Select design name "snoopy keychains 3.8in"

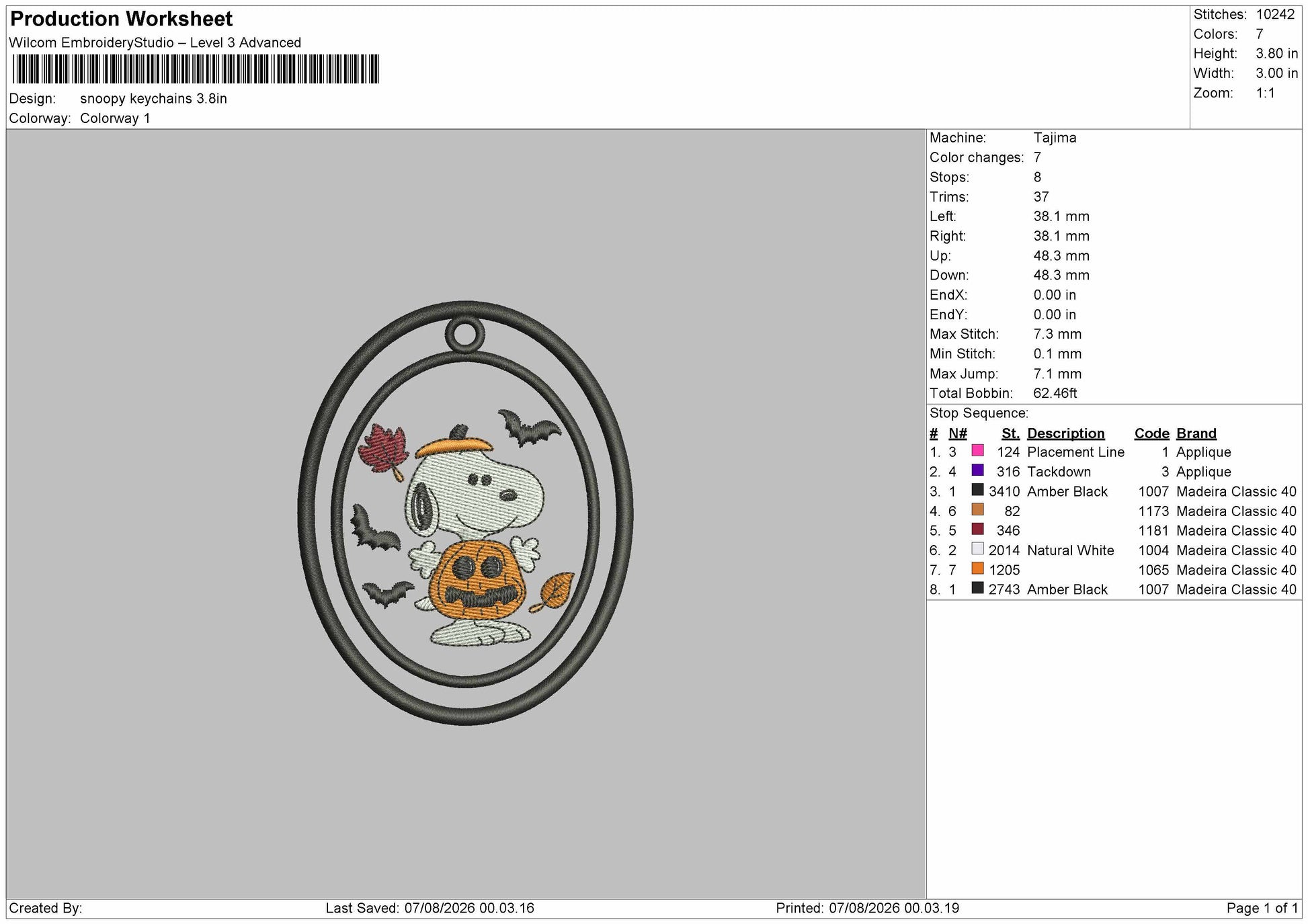[153, 99]
